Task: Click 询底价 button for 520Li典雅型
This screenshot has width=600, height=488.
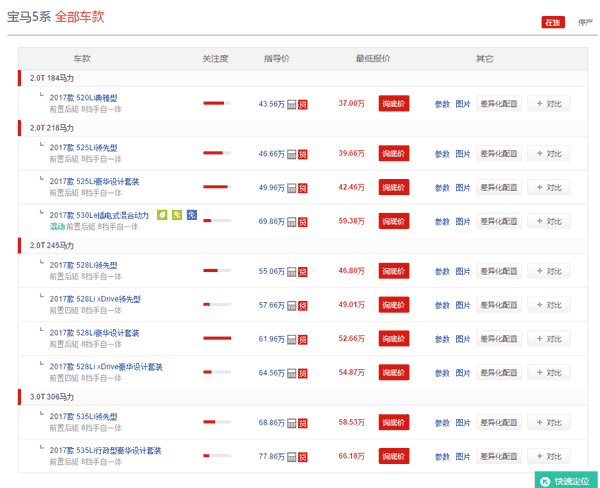Action: point(394,103)
